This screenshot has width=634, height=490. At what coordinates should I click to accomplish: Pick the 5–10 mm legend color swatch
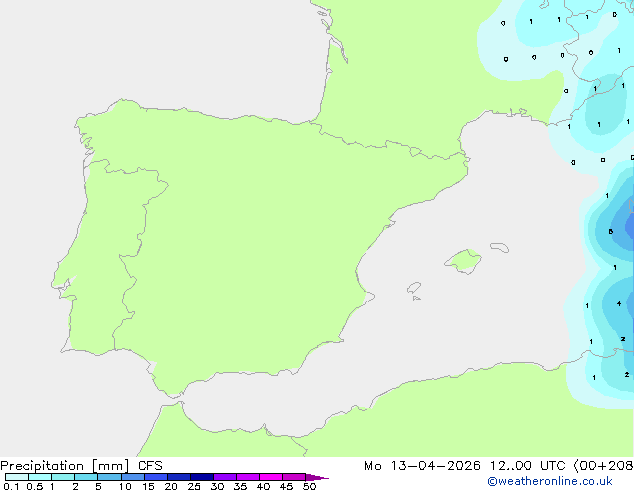coord(109,477)
